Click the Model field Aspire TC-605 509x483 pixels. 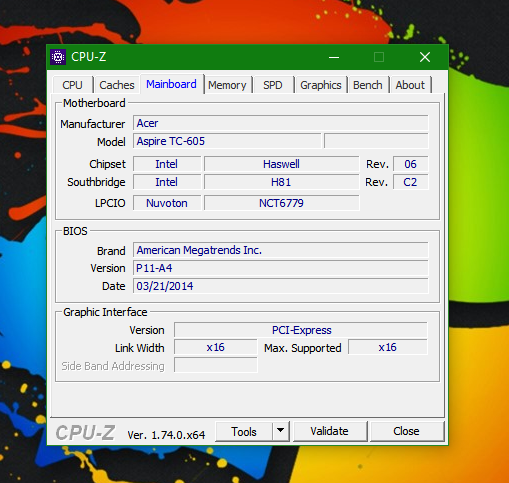pyautogui.click(x=227, y=141)
